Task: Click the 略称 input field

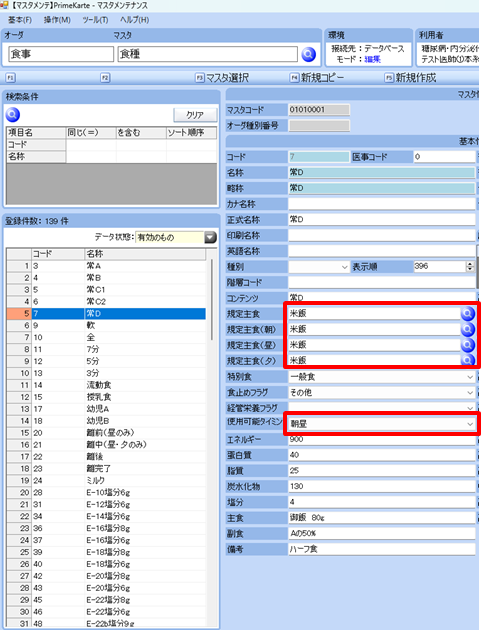Action: (x=382, y=188)
